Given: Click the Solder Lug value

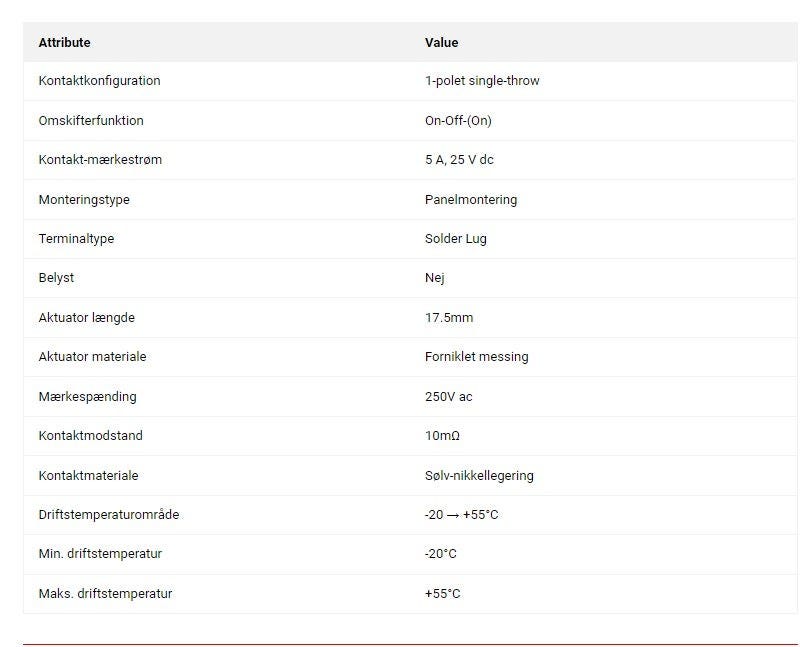Looking at the screenshot, I should tap(456, 239).
